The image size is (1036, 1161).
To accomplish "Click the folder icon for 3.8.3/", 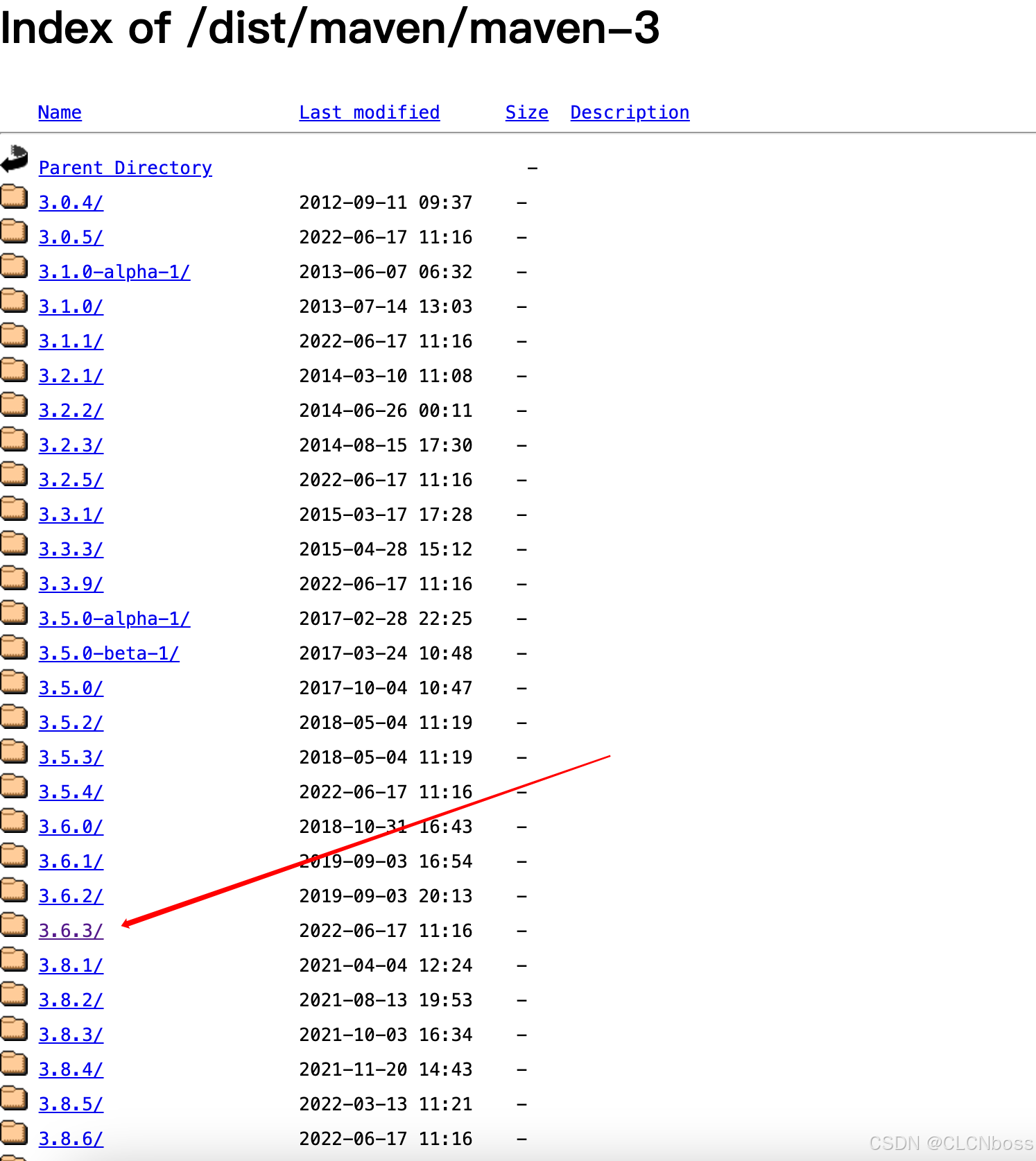I will (x=14, y=1029).
